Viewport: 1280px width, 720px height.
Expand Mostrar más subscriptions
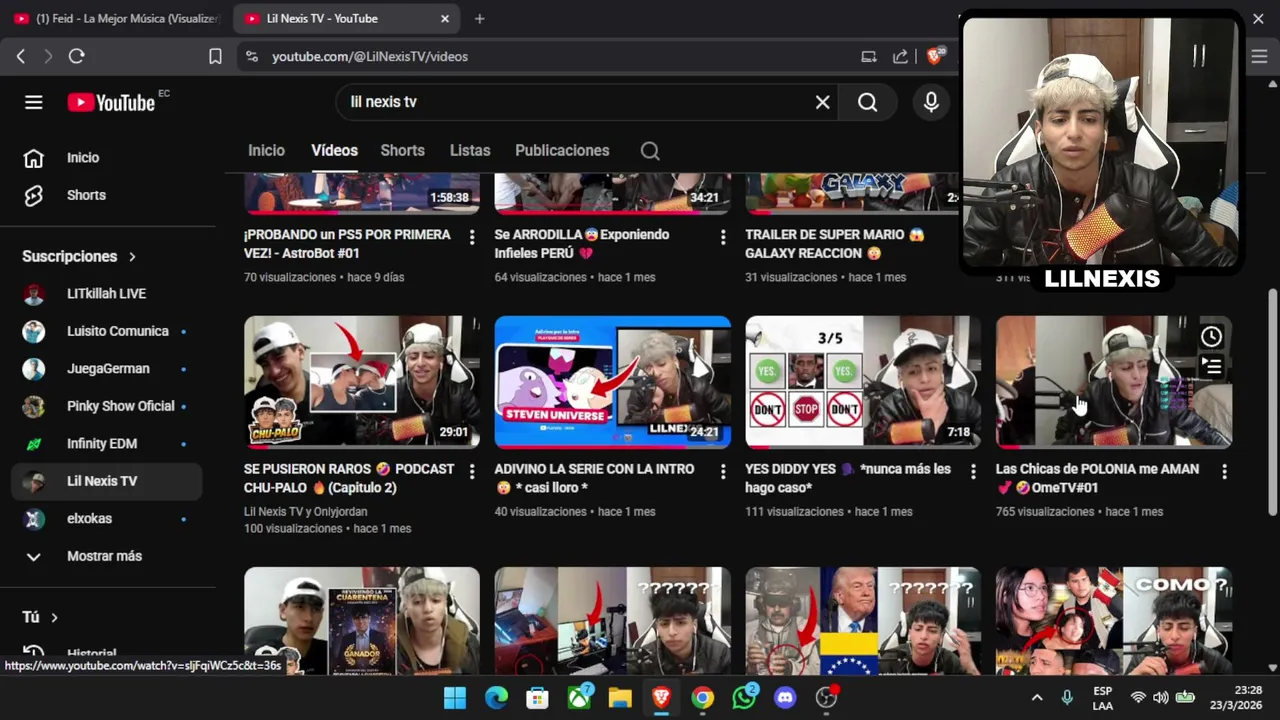coord(106,556)
